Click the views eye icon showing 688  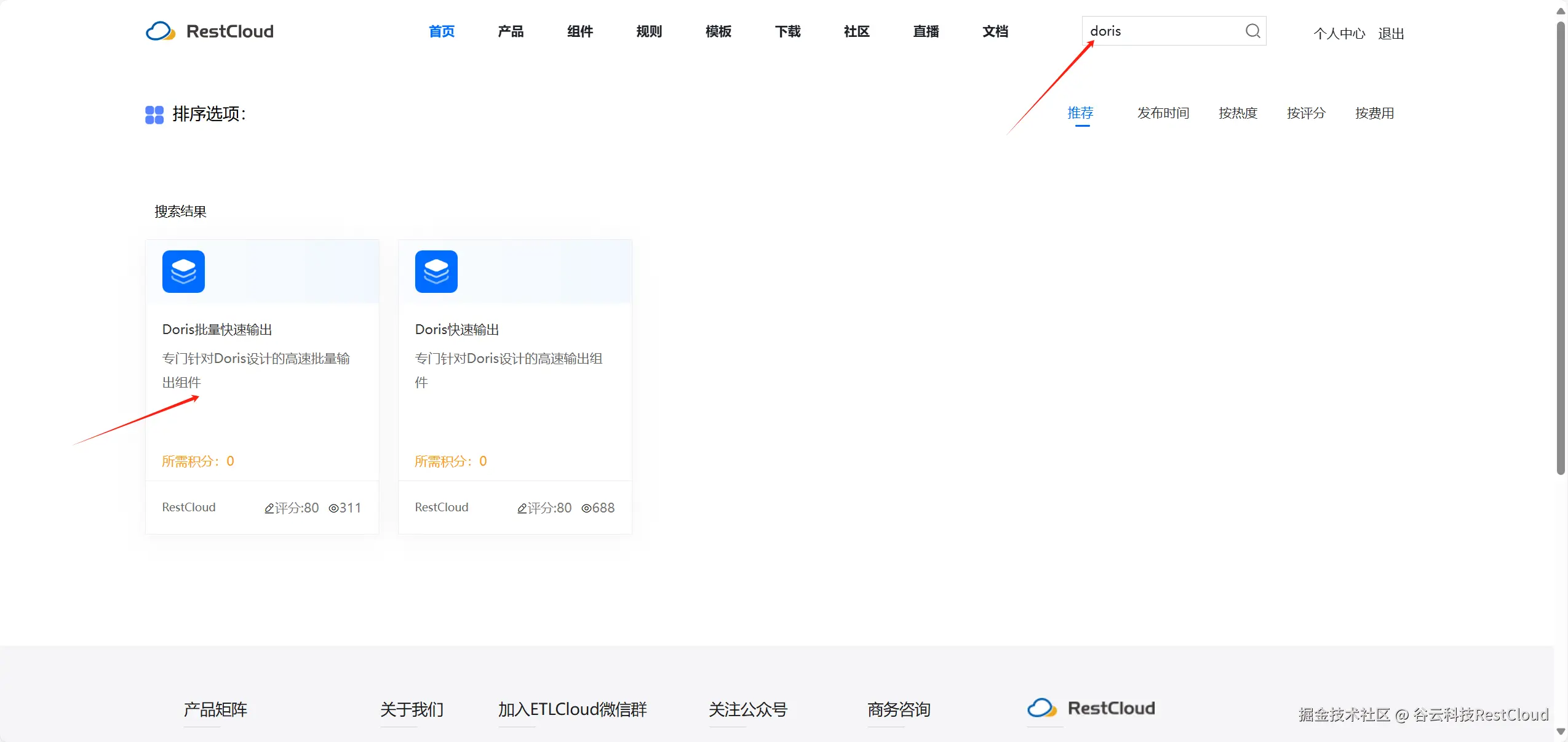coord(586,508)
